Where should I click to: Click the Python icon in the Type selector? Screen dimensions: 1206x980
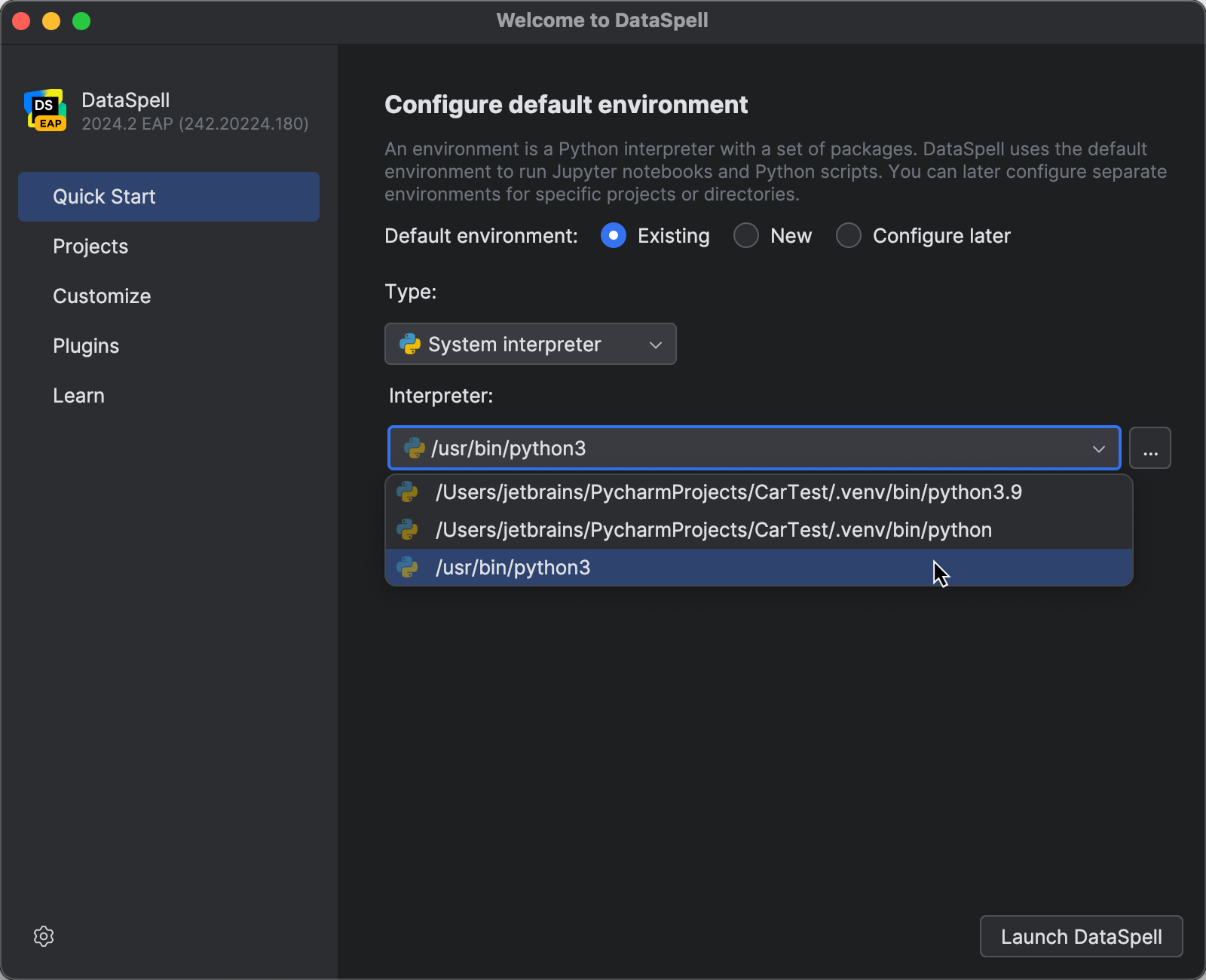409,344
